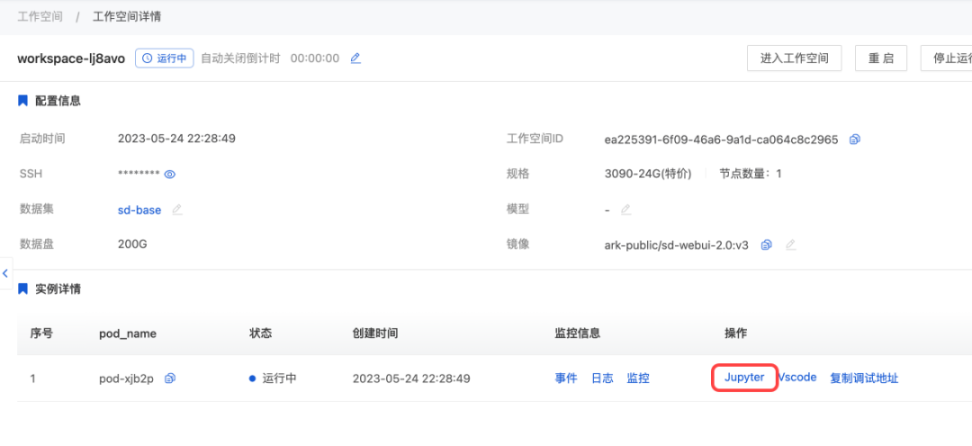This screenshot has width=972, height=446.
Task: Reveal the hidden SSH password
Action: pos(170,174)
